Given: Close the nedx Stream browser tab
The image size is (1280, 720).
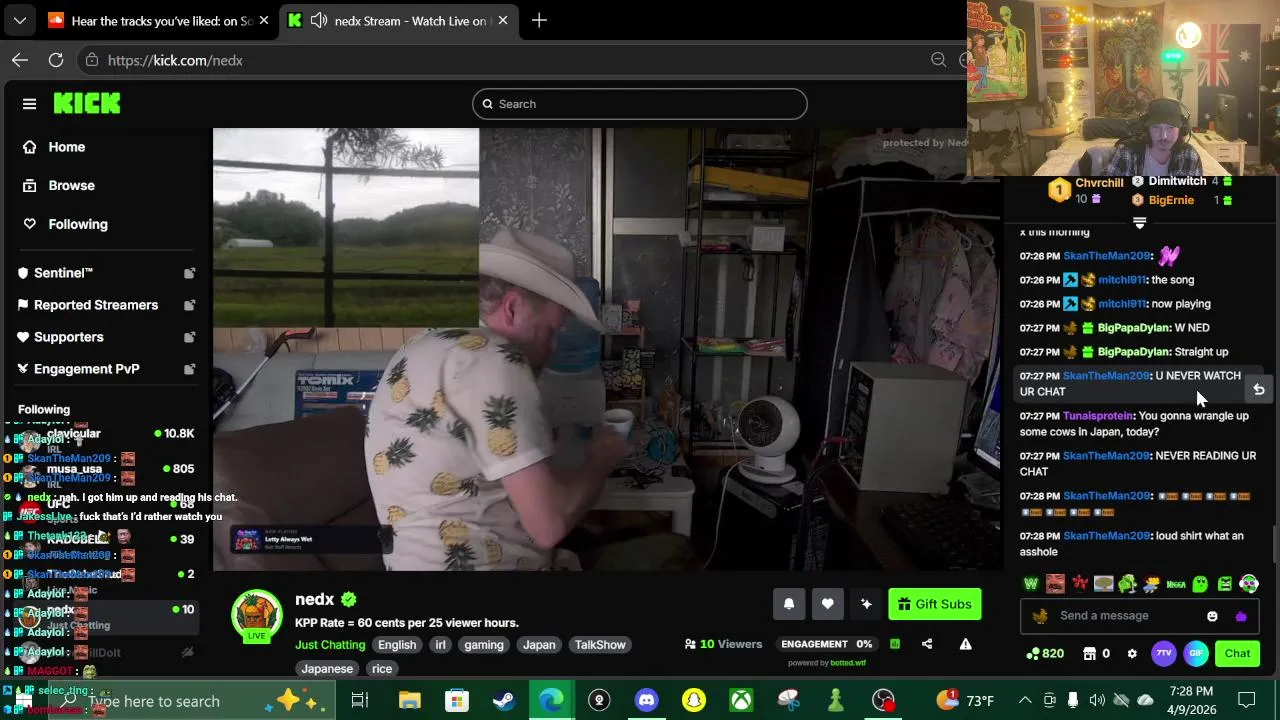Looking at the screenshot, I should (503, 20).
